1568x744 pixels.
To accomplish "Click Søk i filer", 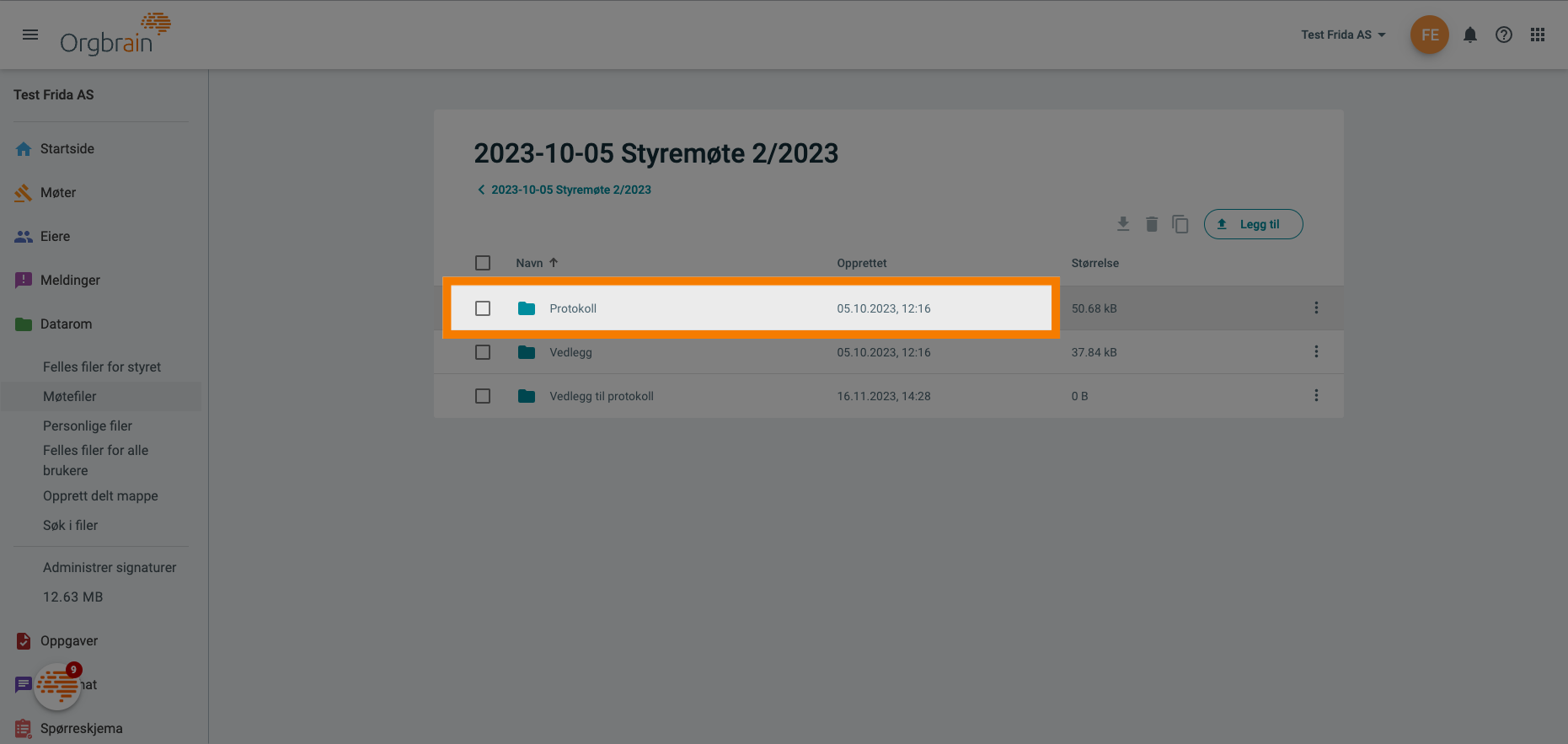I will (x=71, y=526).
